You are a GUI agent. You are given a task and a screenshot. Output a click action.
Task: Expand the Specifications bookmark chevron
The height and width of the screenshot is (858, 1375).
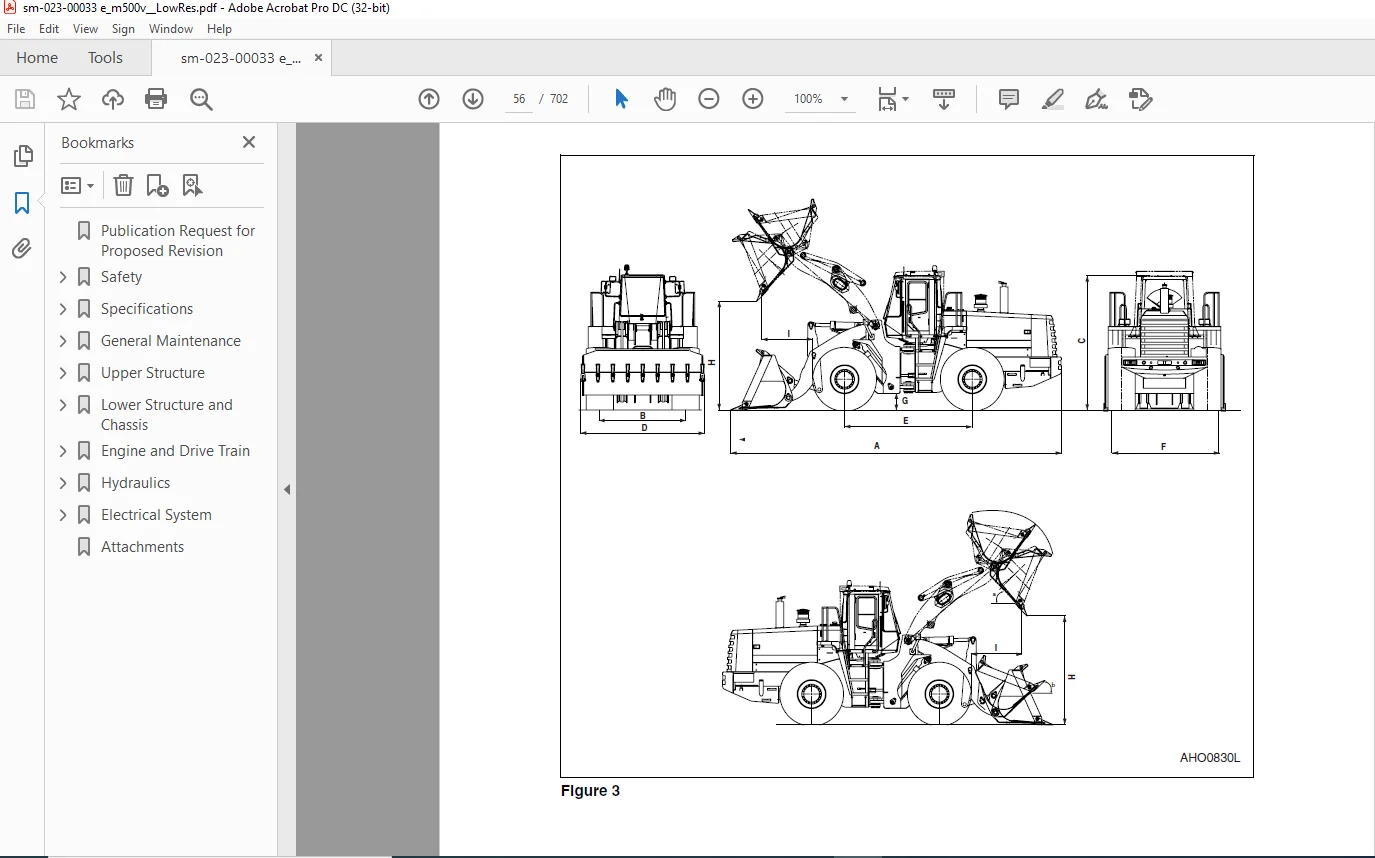pyautogui.click(x=63, y=309)
